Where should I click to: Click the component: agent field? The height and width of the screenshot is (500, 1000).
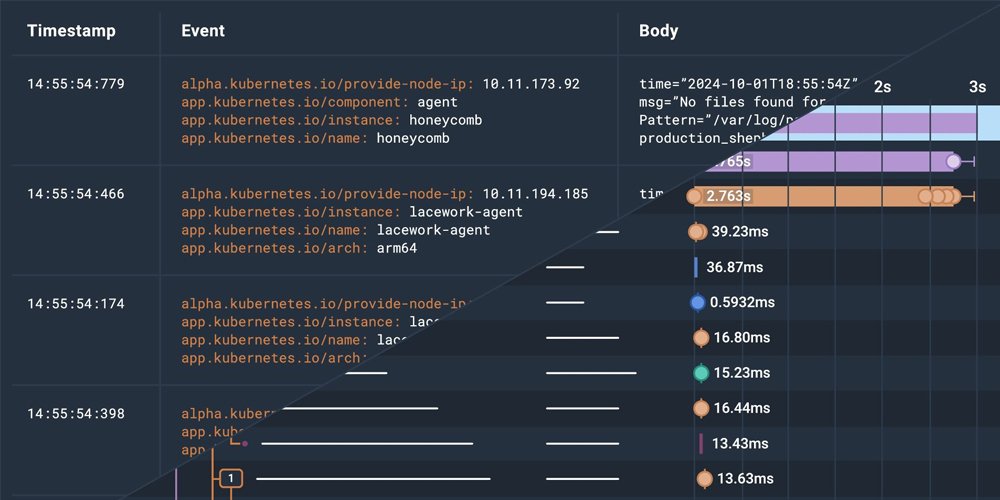320,102
